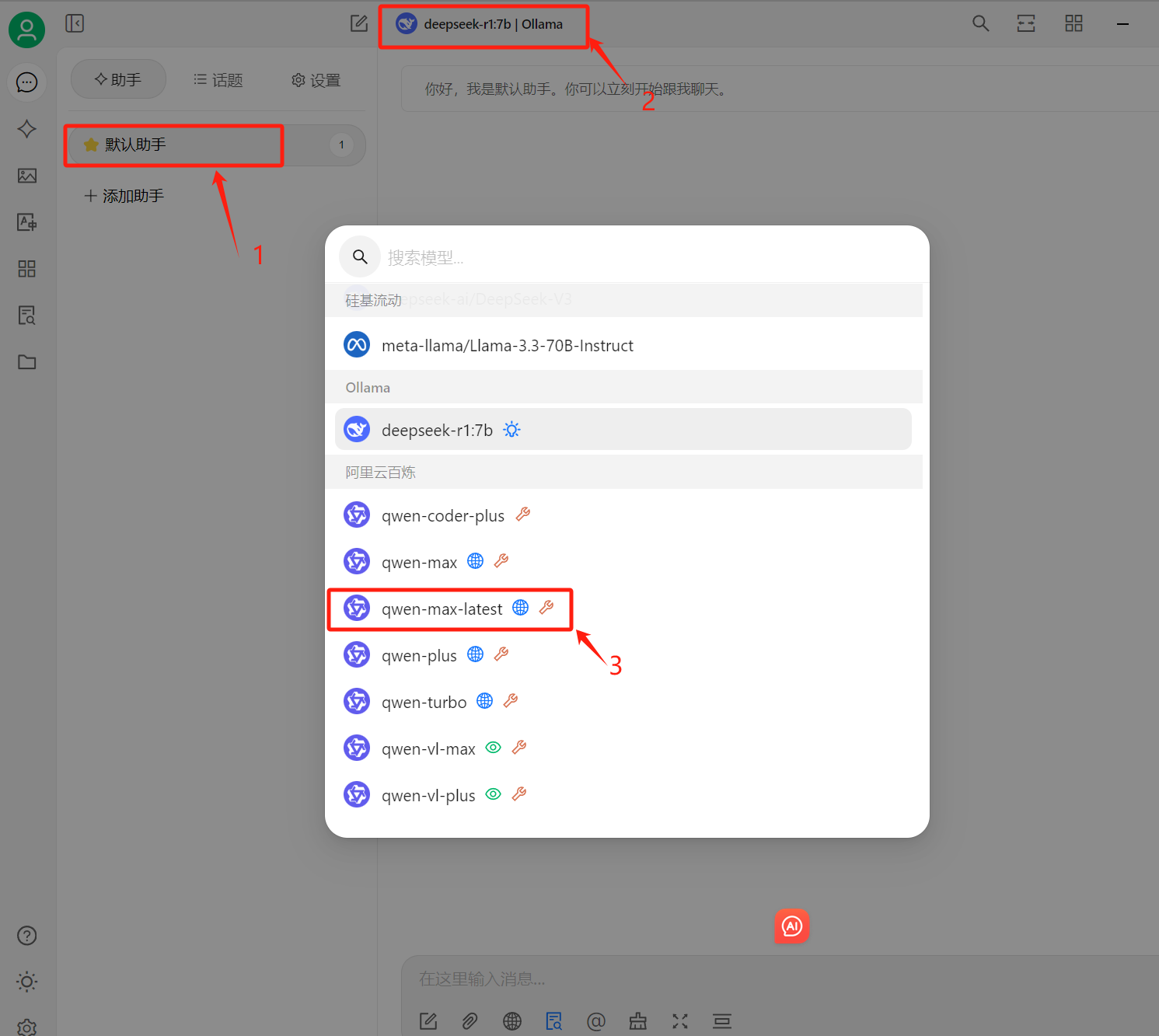The width and height of the screenshot is (1159, 1036).
Task: Click the narrow mode icon in top bar
Action: tap(1026, 23)
